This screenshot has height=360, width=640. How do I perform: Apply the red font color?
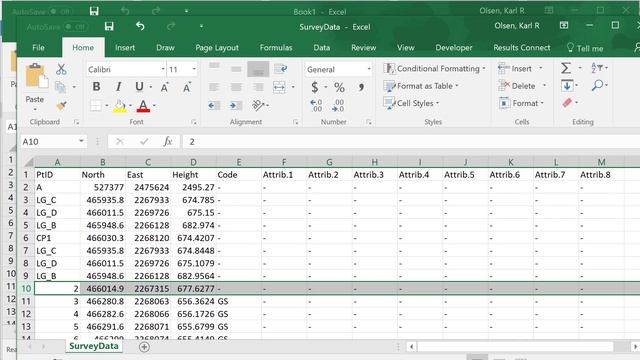143,106
